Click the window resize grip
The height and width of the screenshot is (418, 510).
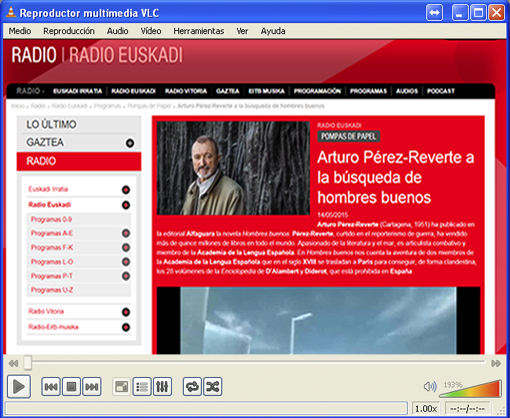[x=501, y=412]
